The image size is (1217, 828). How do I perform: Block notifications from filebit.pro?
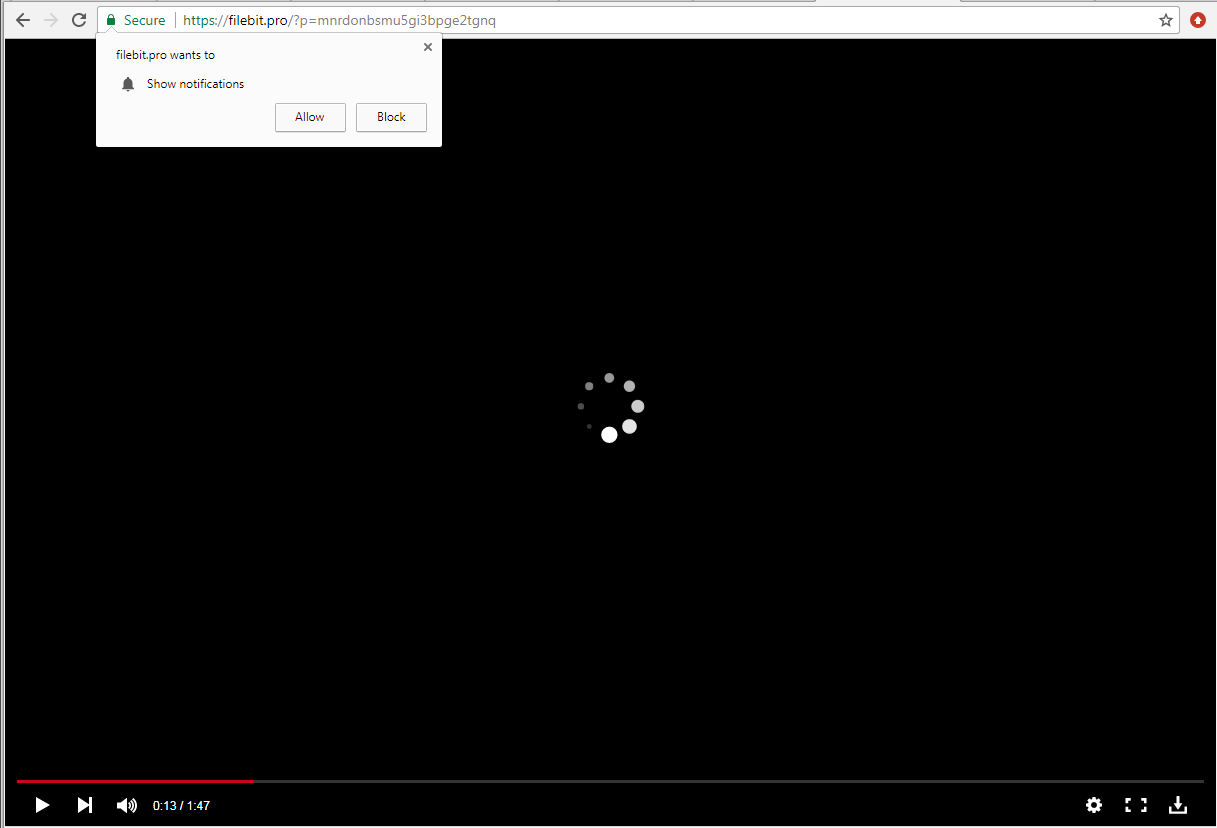[x=391, y=117]
